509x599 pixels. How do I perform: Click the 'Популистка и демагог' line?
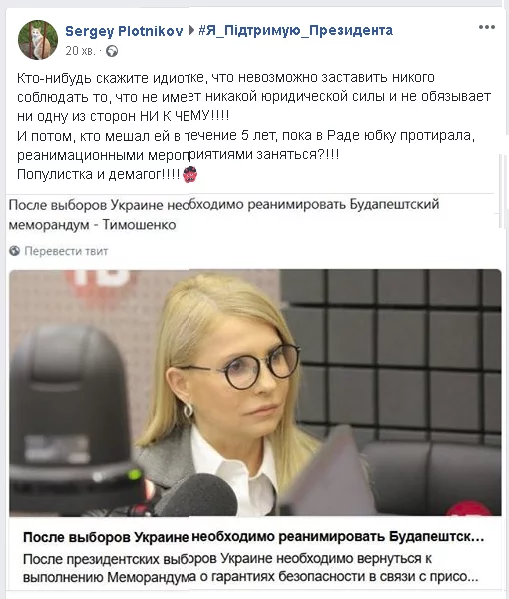99,175
